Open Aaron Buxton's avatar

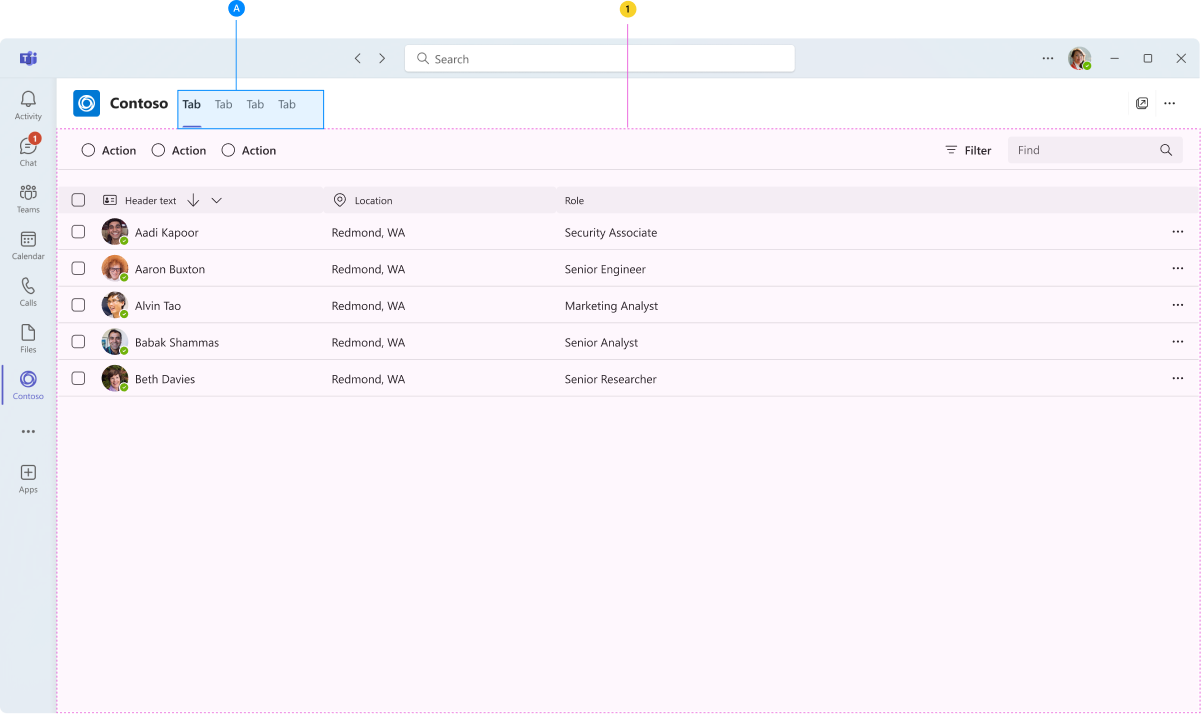coord(115,269)
